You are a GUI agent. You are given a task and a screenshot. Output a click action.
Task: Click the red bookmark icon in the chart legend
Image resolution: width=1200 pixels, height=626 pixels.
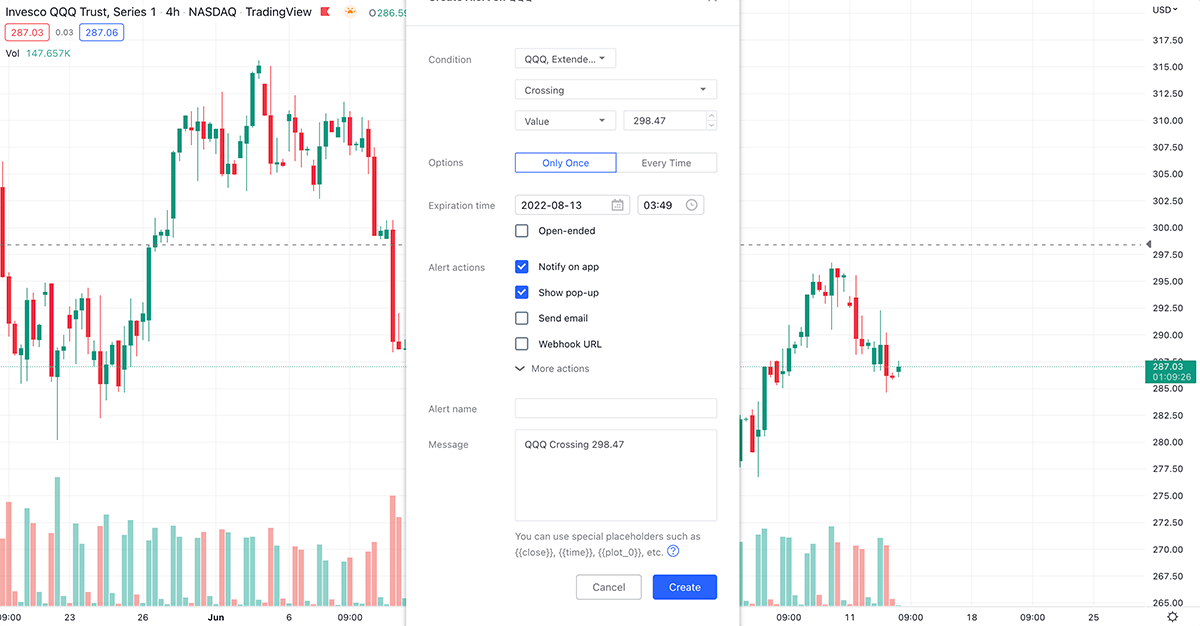tap(324, 11)
